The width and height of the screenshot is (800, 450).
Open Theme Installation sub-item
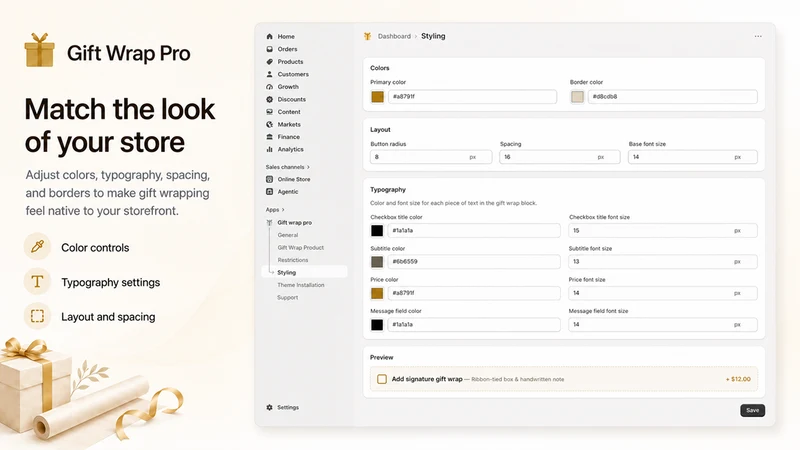301,285
